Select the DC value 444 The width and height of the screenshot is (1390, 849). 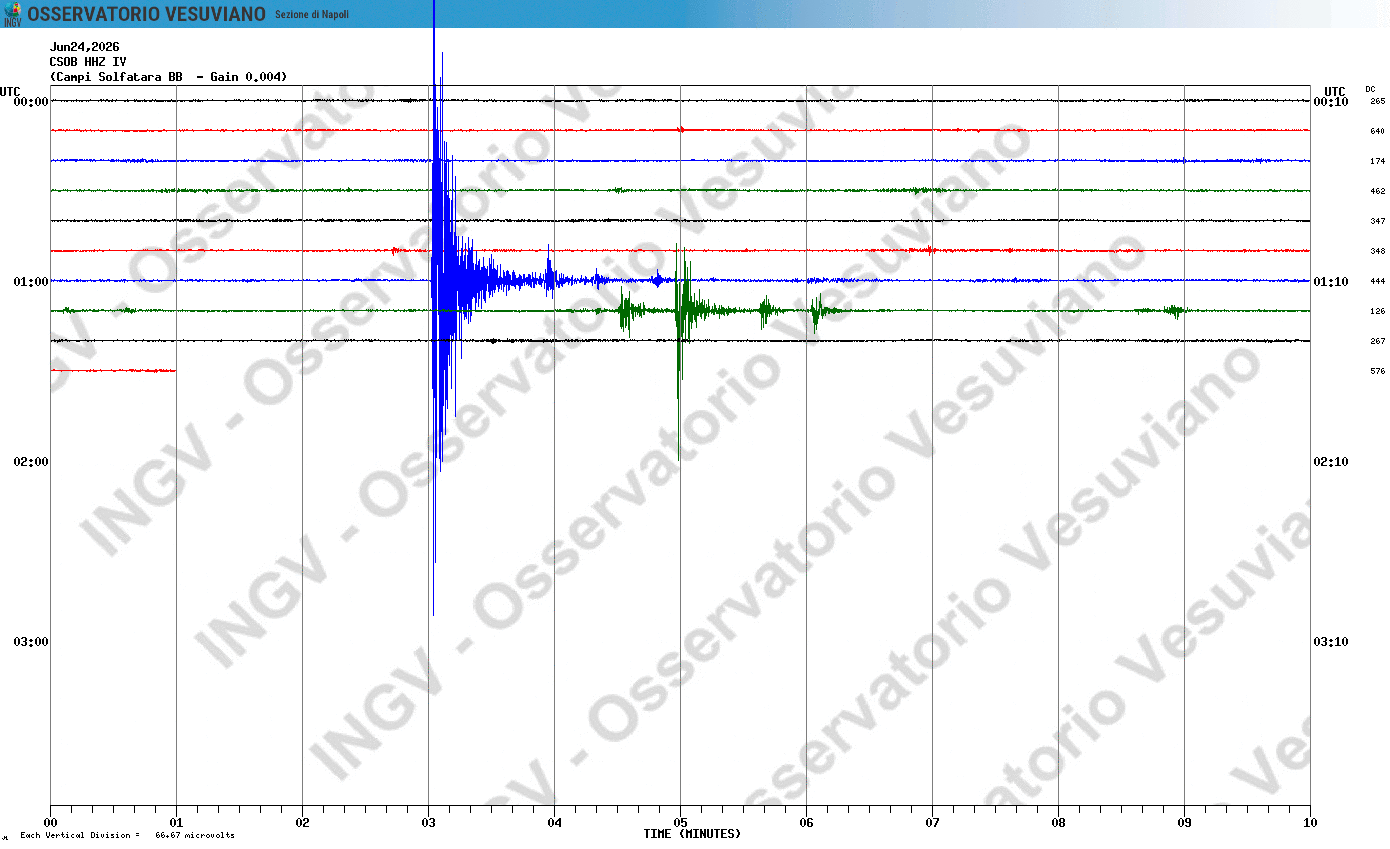click(1377, 281)
